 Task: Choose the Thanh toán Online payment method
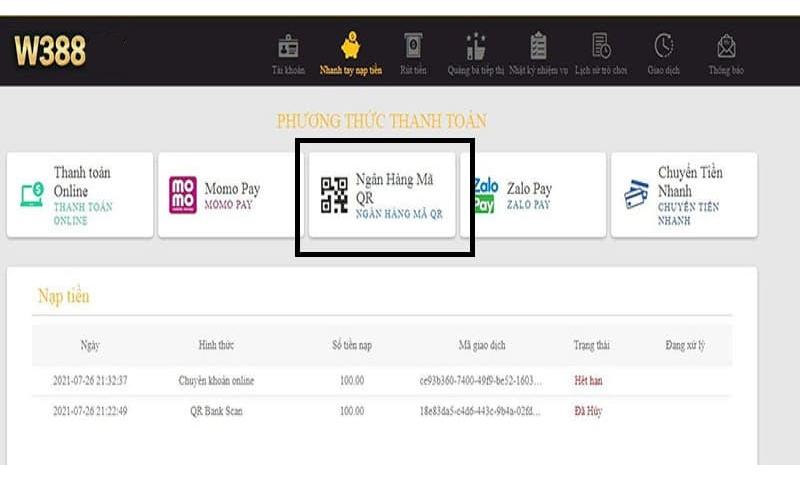pyautogui.click(x=80, y=195)
